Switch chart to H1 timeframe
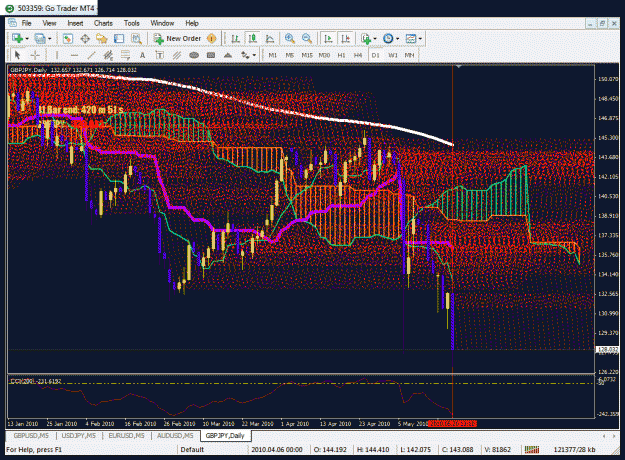Image resolution: width=625 pixels, height=460 pixels. (x=341, y=55)
